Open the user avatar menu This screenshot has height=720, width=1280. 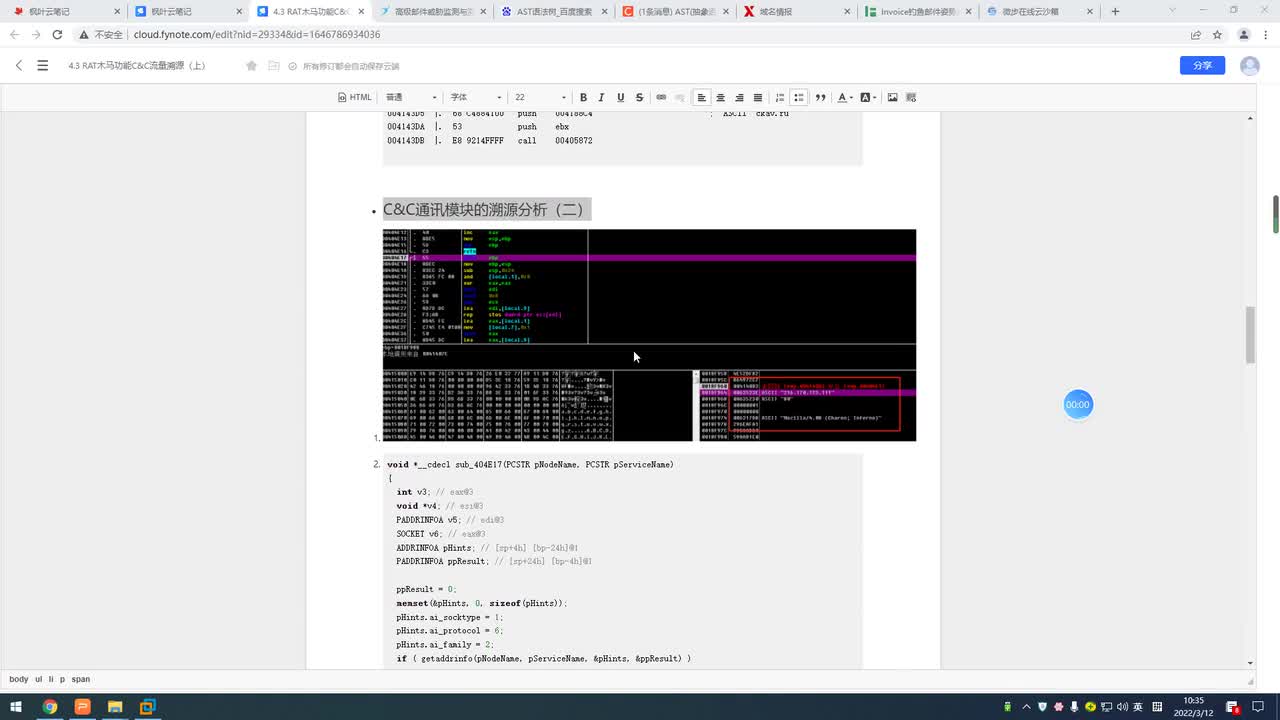(1250, 65)
